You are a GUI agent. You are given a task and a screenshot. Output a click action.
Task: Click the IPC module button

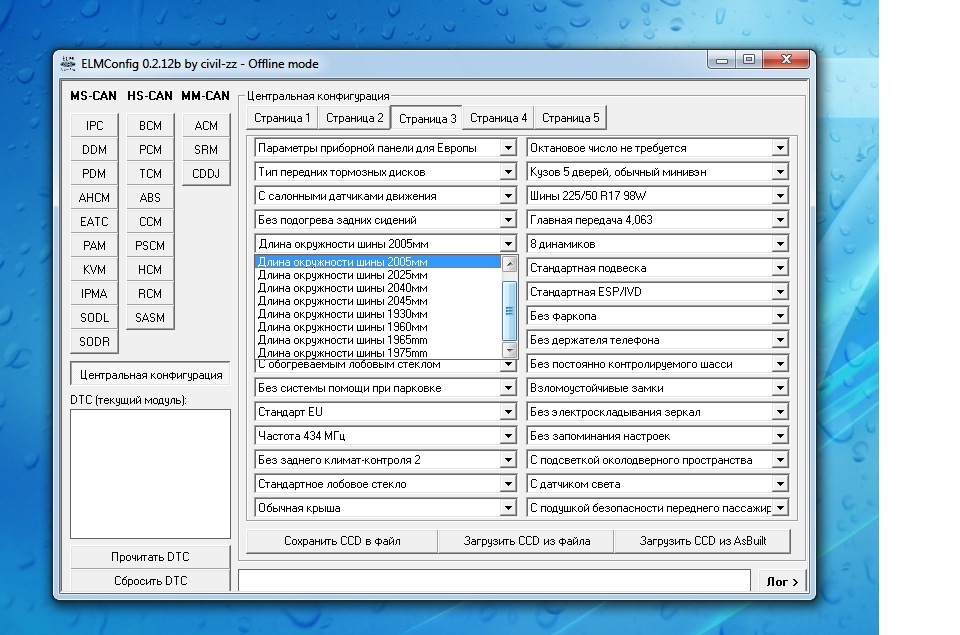pyautogui.click(x=94, y=126)
